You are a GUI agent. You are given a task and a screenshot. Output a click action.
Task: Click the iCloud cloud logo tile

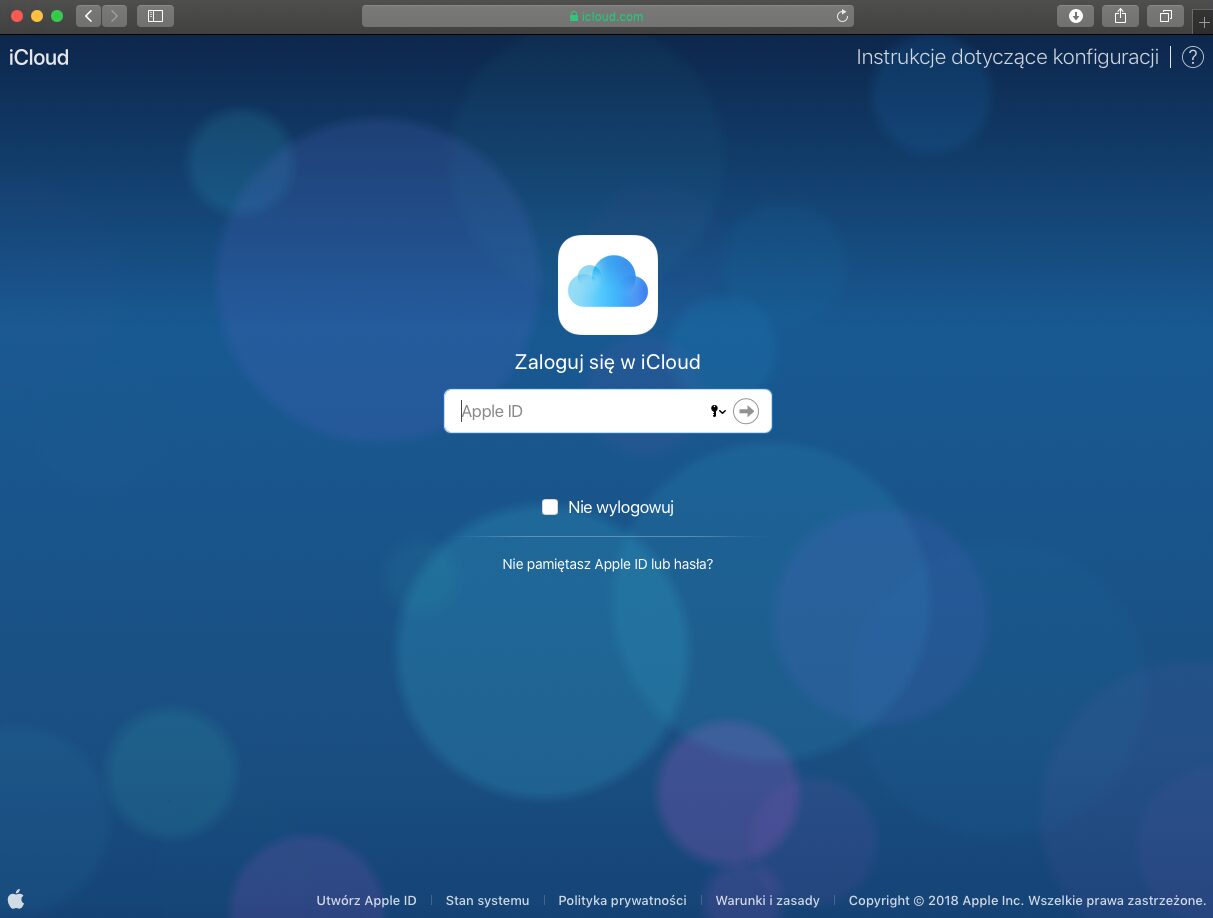pos(608,285)
